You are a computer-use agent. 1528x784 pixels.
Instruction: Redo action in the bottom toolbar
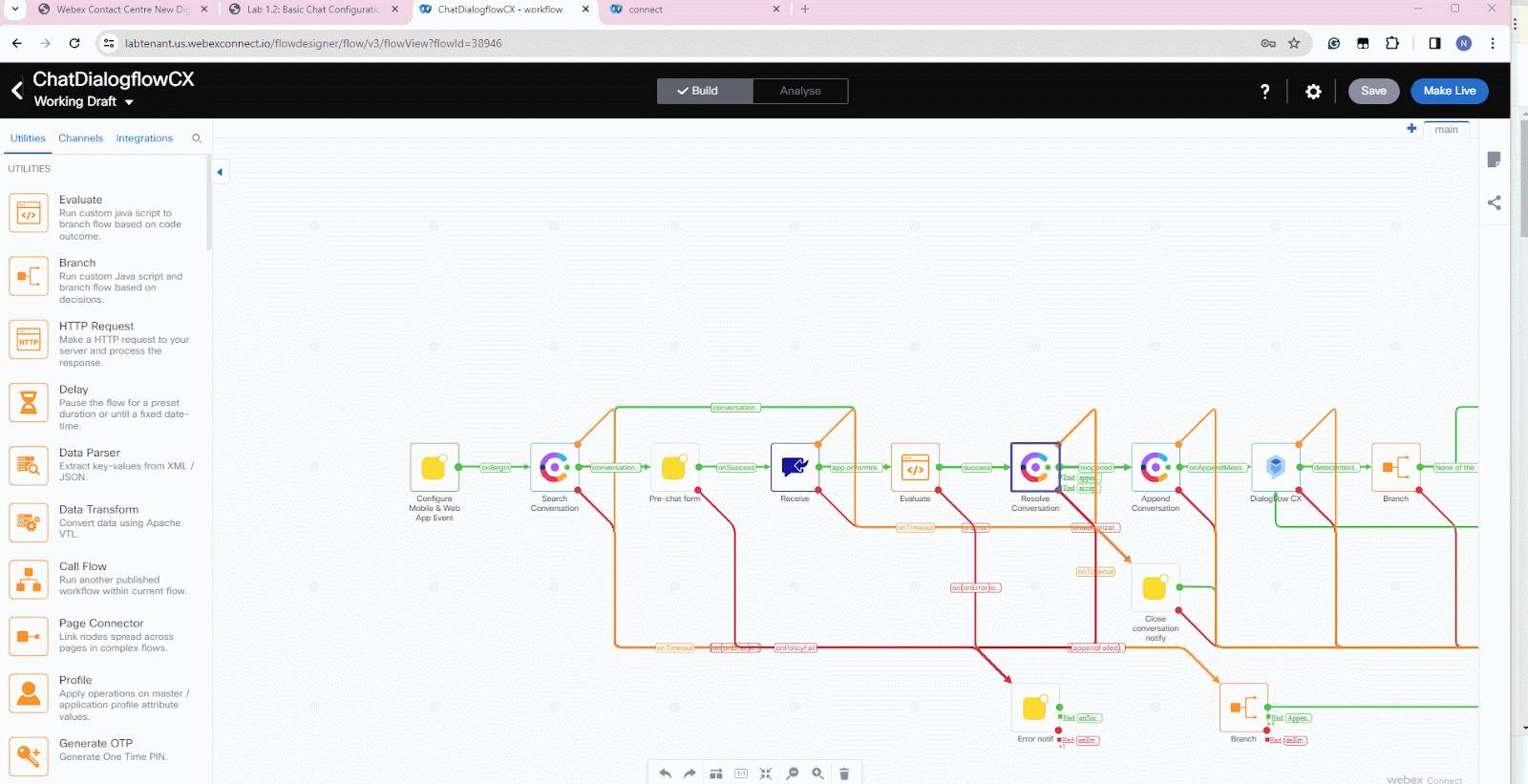[x=690, y=773]
